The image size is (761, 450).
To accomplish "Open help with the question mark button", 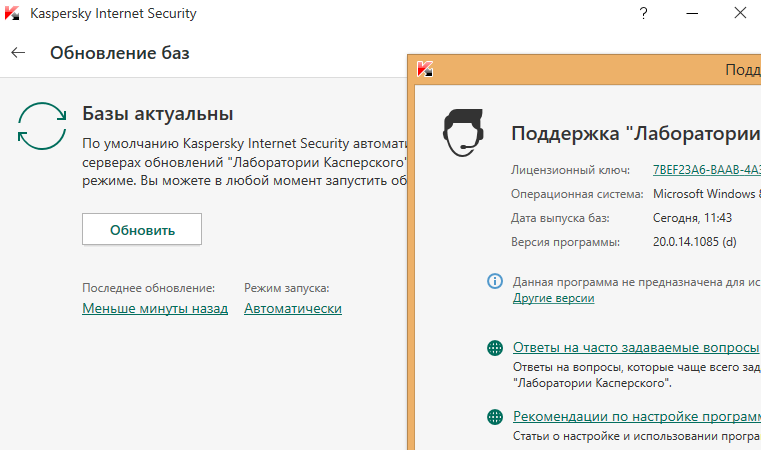I will (643, 14).
